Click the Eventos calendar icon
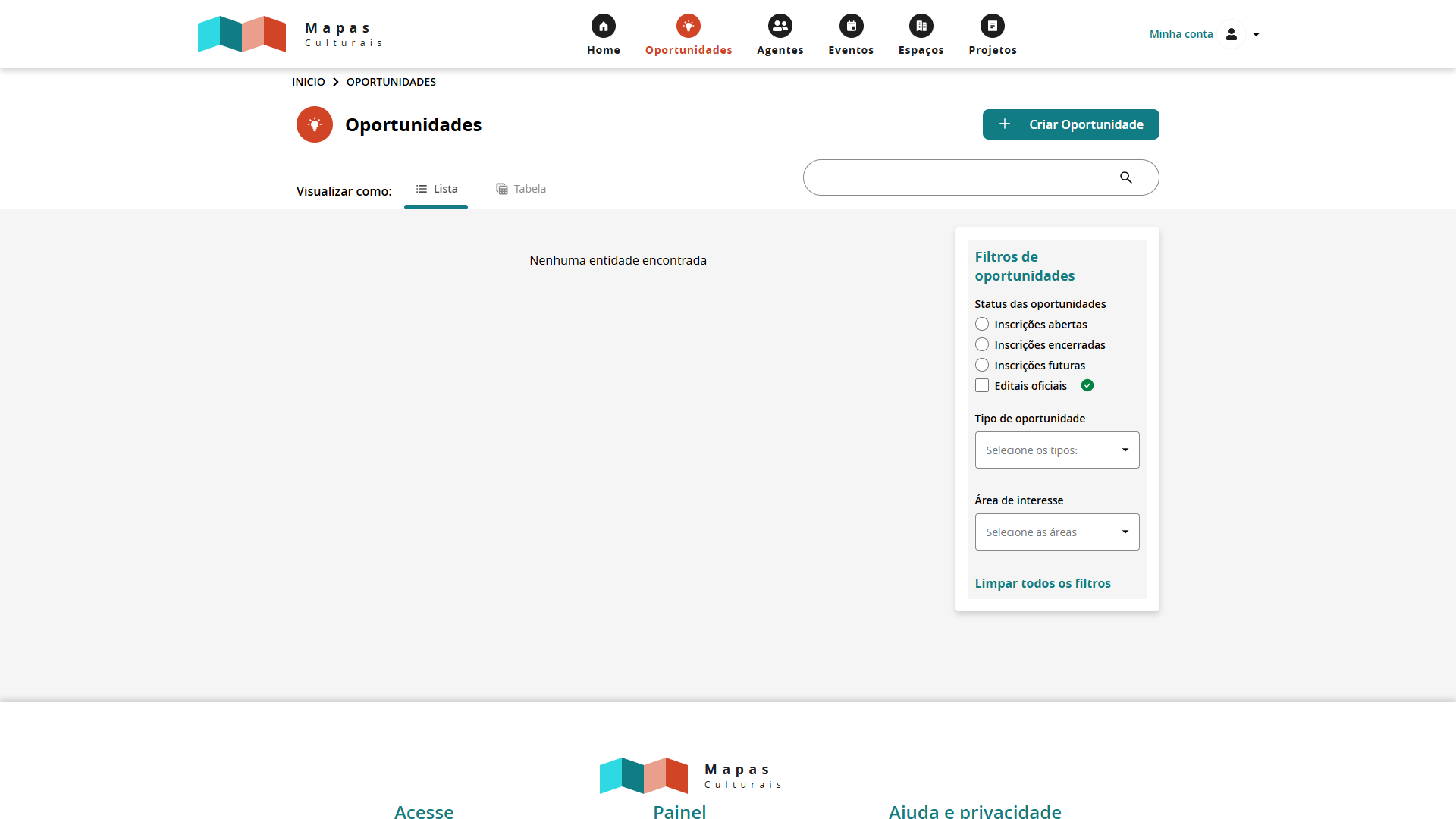Image resolution: width=1456 pixels, height=819 pixels. point(851,25)
